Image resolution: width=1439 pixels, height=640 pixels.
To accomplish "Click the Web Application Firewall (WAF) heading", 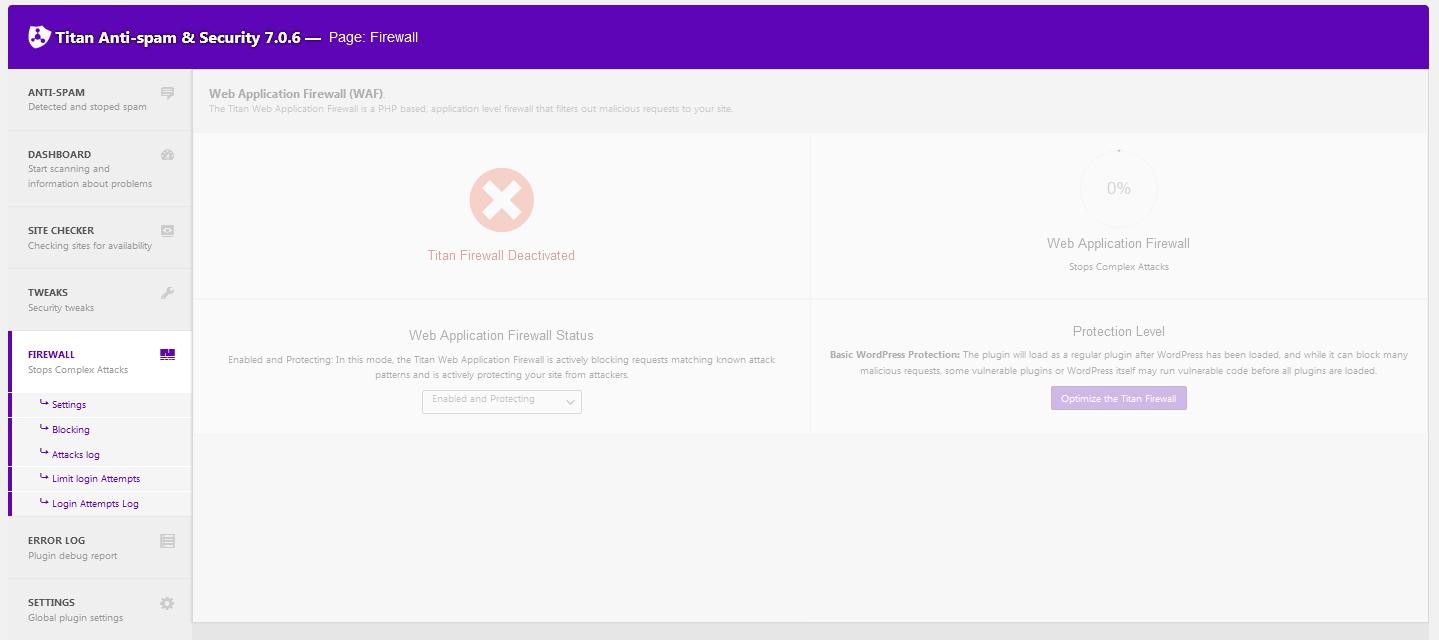I will click(295, 94).
